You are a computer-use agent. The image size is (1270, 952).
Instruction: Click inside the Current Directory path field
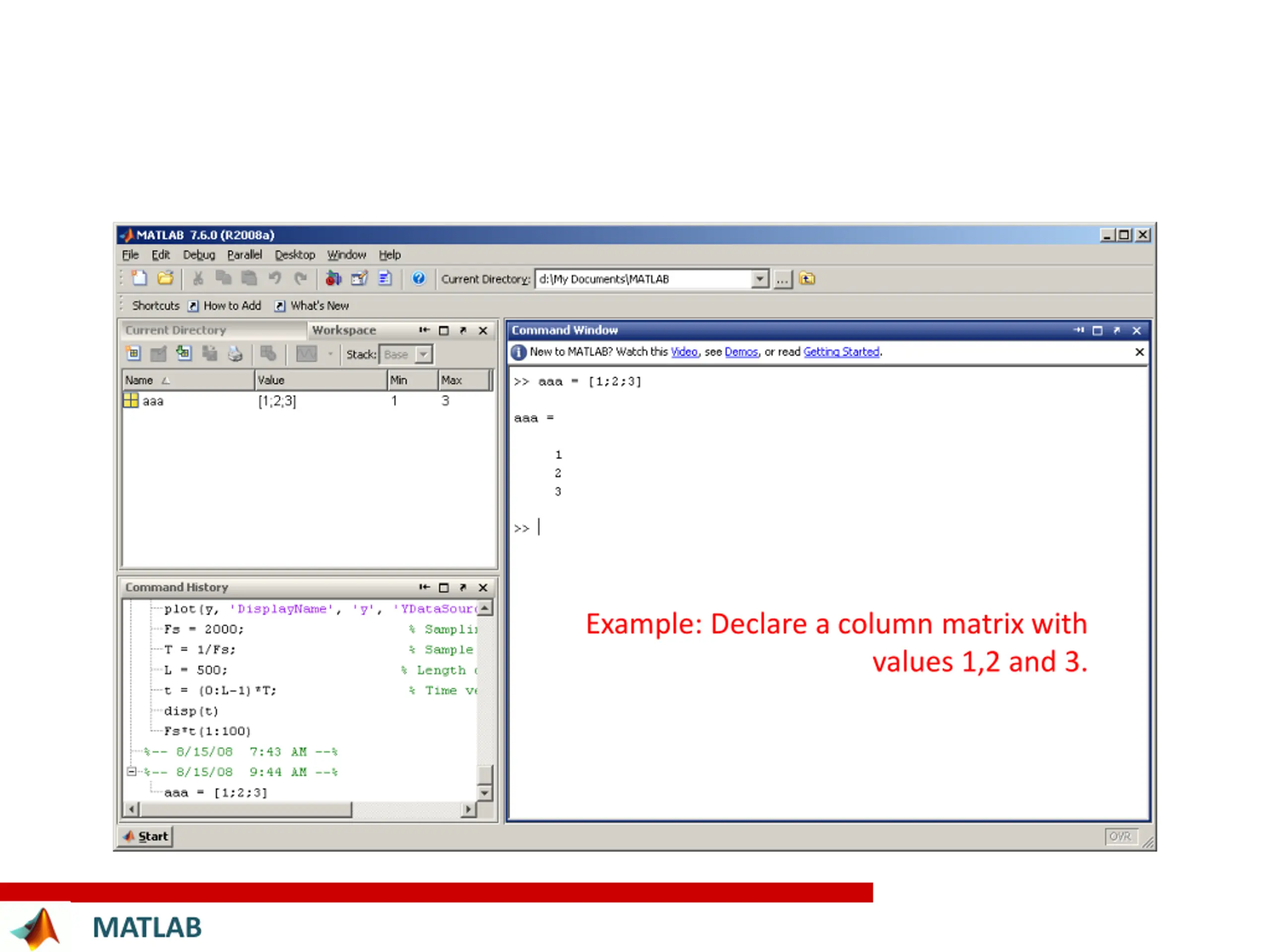643,279
